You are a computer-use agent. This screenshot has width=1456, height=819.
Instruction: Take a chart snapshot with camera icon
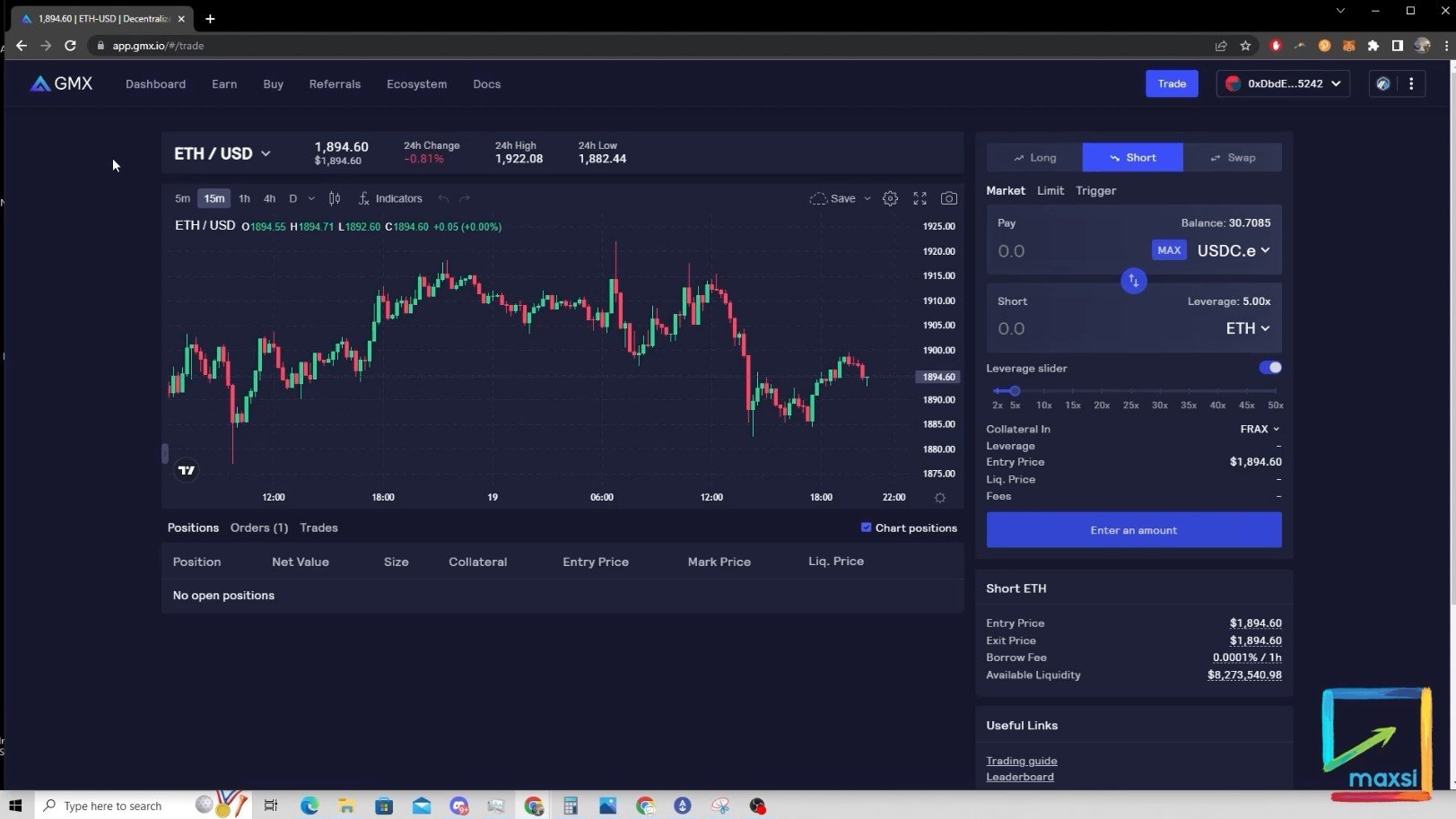[x=948, y=198]
